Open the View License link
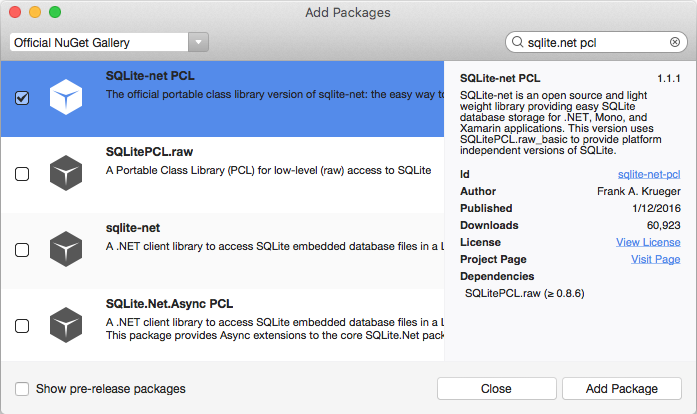 coord(648,242)
